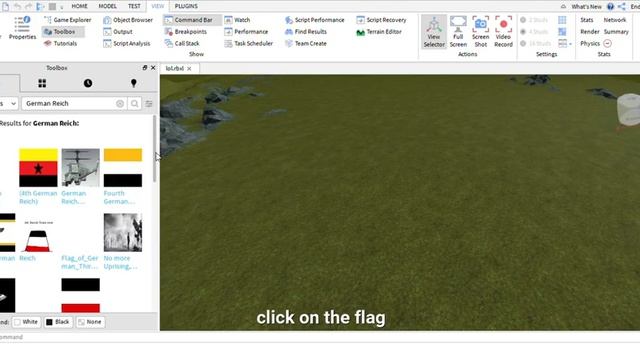
Task: Open Toolbox Recent clock tab
Action: (88, 83)
